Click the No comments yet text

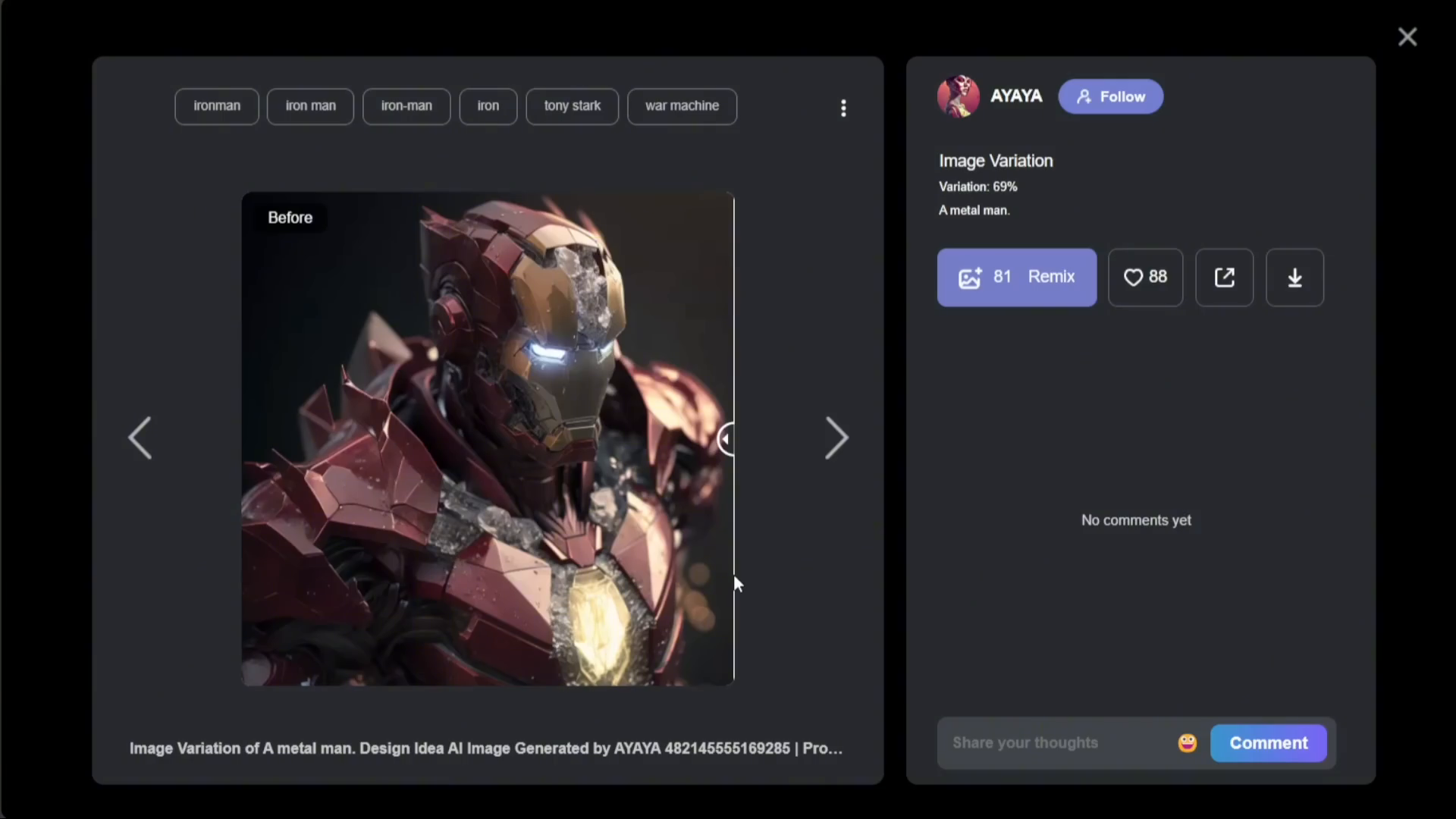click(1136, 520)
